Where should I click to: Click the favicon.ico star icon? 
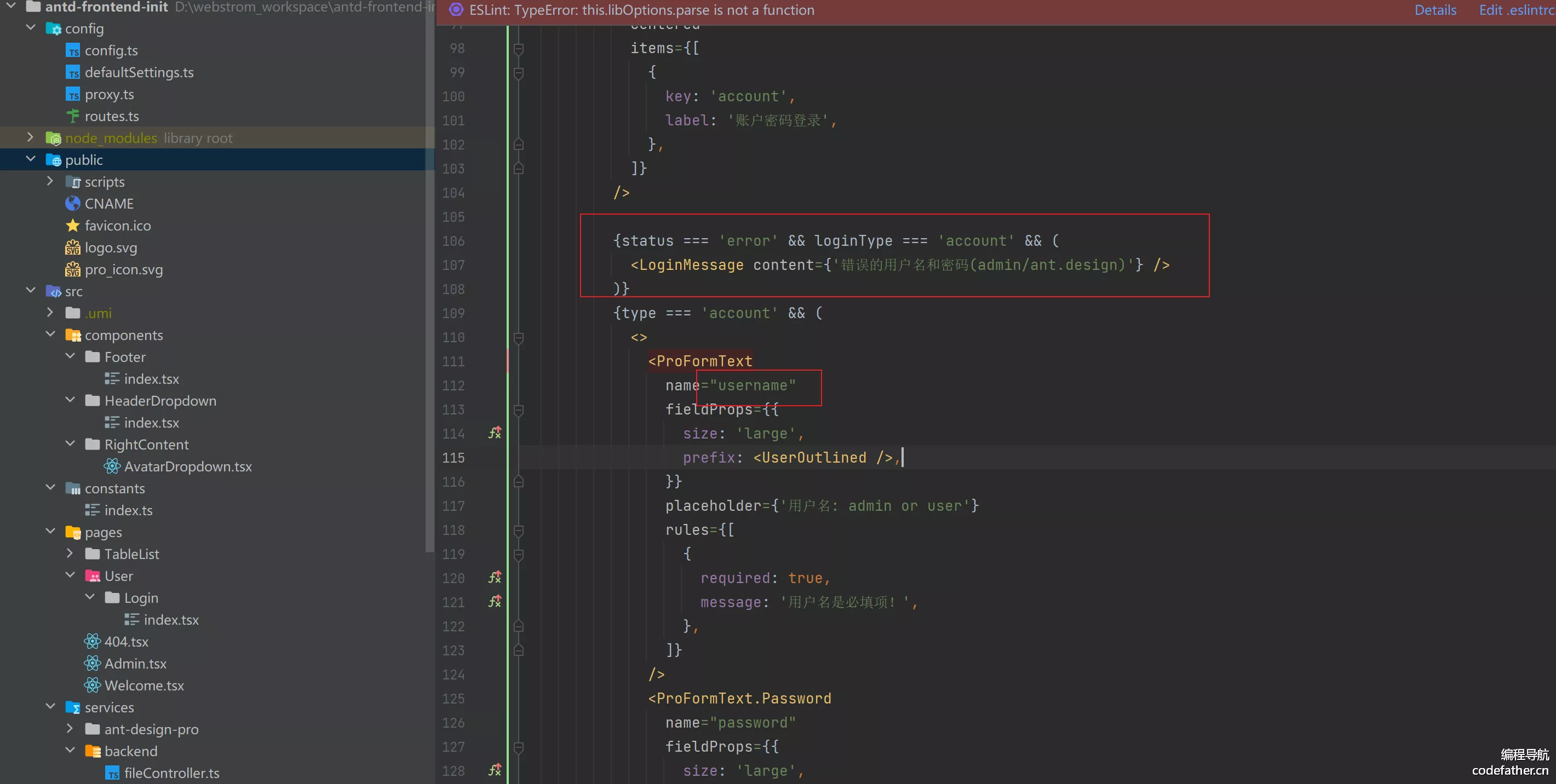[x=72, y=226]
